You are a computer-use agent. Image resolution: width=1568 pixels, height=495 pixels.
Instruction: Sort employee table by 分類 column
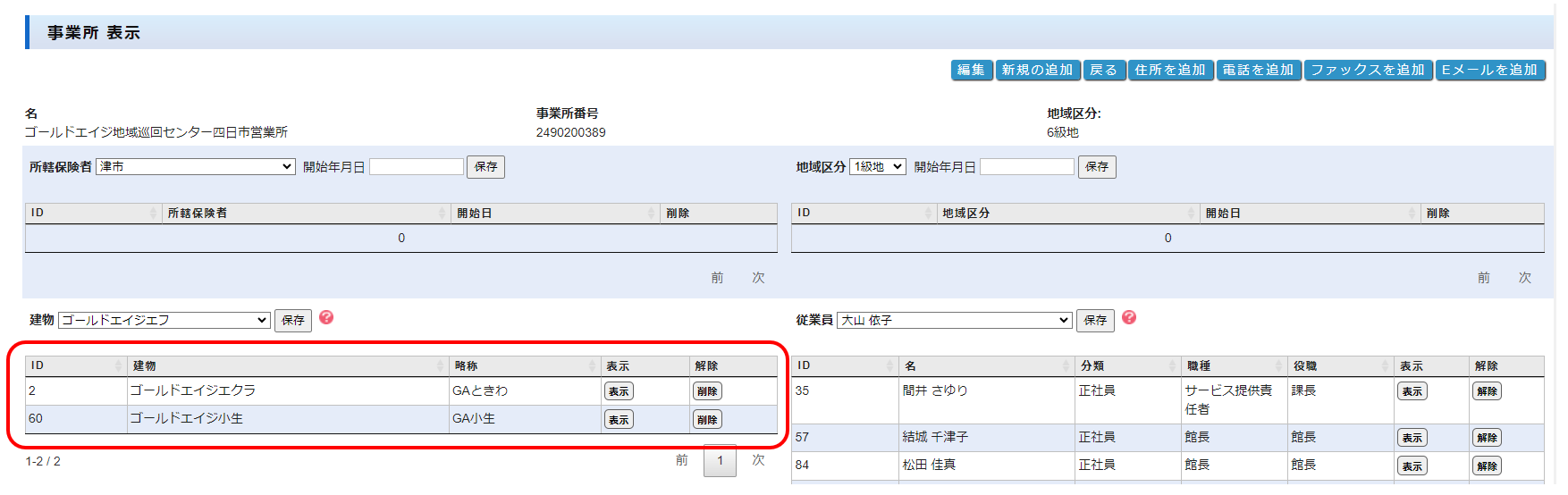pos(1128,366)
